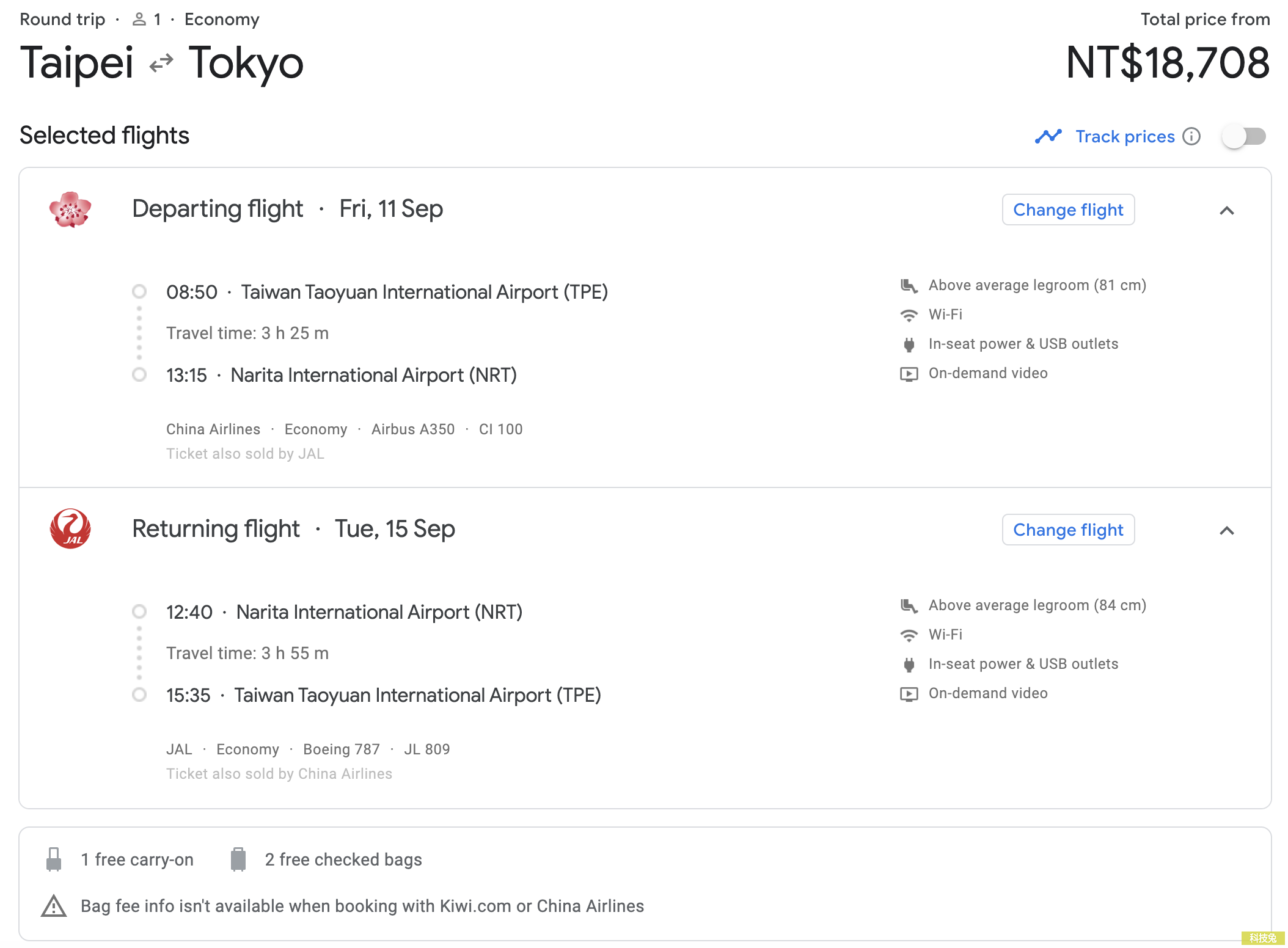Click the 'Selected flights' heading
Viewport: 1288px width, 948px height.
104,136
